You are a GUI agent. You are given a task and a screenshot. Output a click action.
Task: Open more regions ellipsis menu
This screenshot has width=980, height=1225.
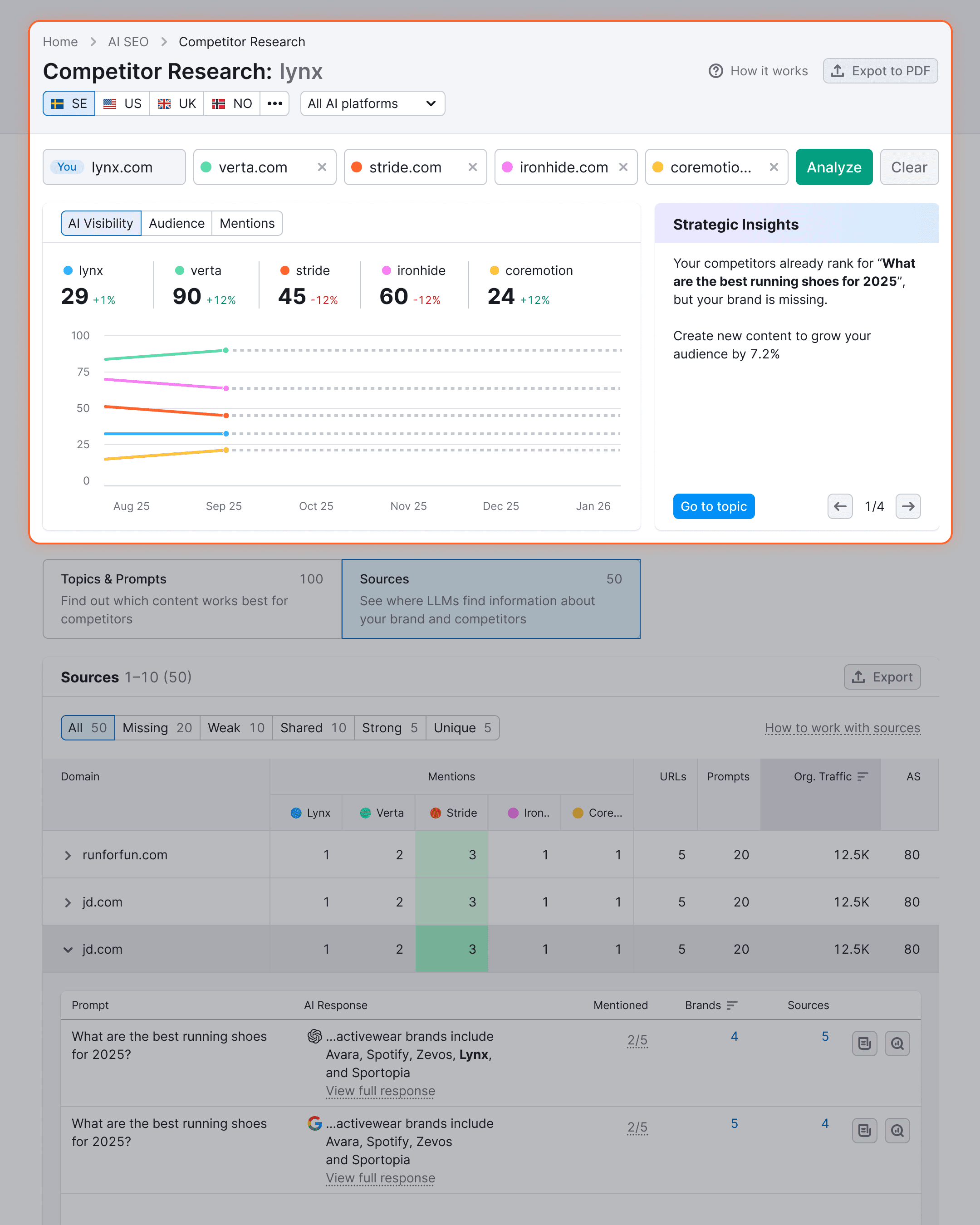(275, 103)
